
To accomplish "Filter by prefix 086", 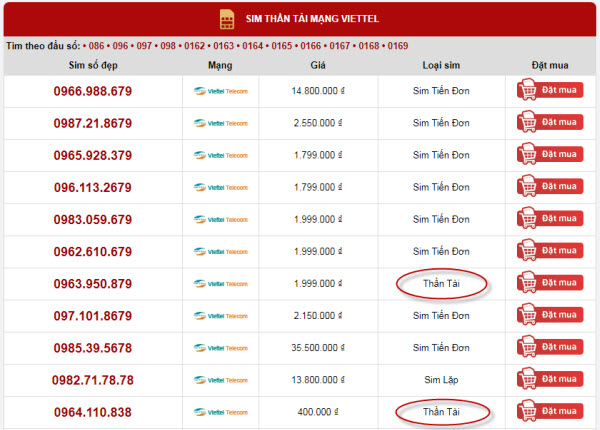I will pyautogui.click(x=96, y=46).
